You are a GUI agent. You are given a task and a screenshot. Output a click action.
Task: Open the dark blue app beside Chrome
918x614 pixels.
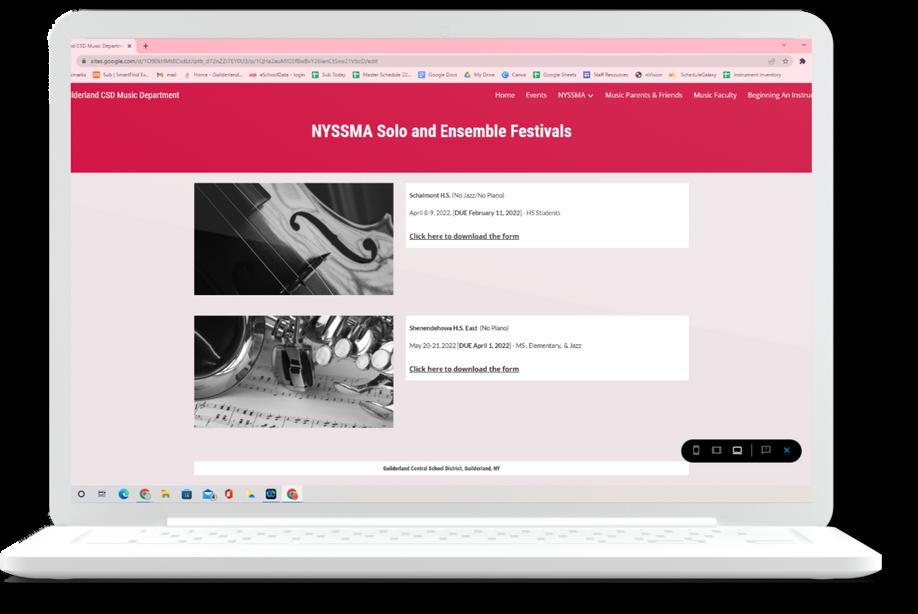(271, 494)
